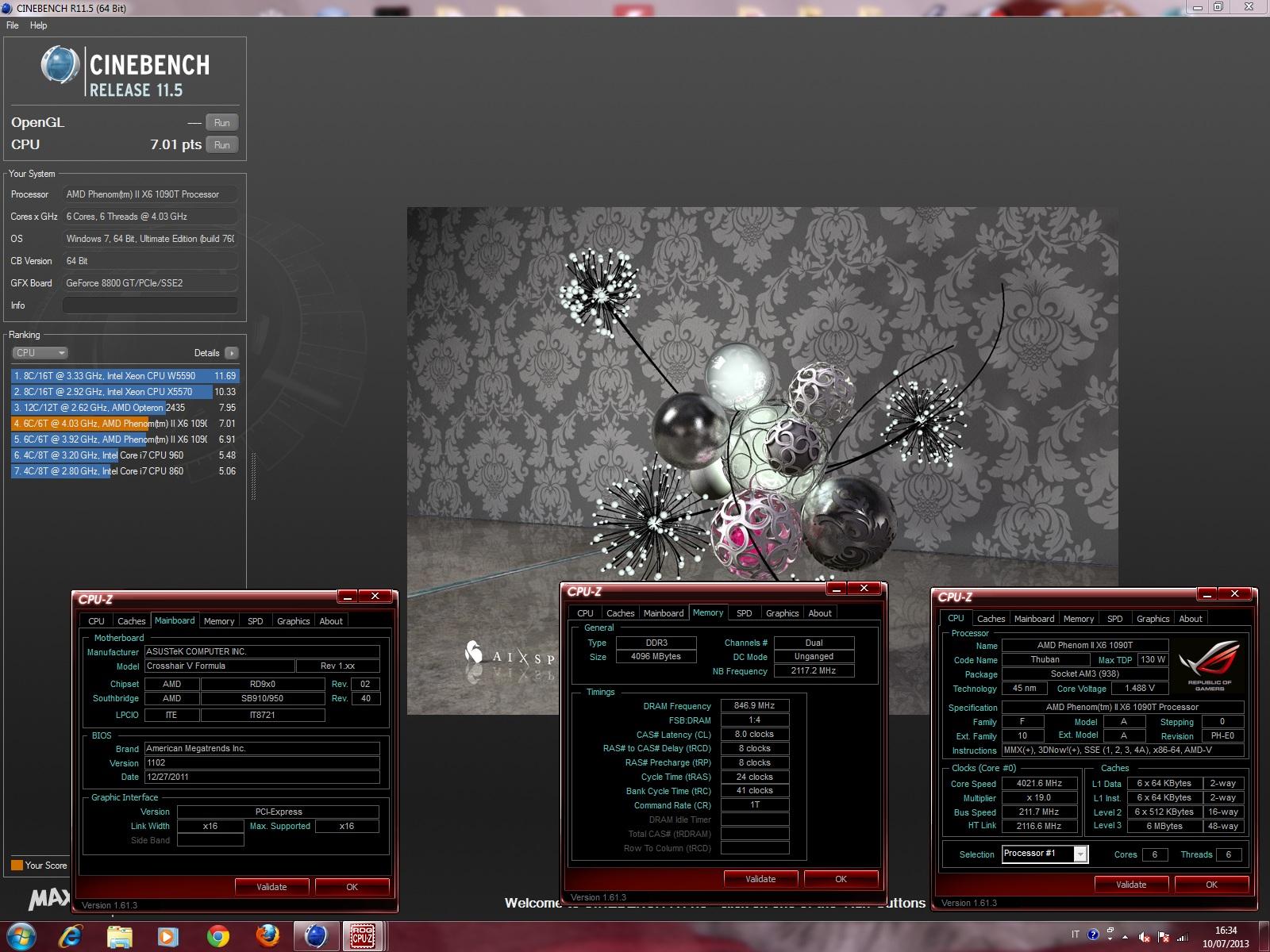Click the Crosshair V Formula model field
Viewport: 1270px width, 952px height.
pyautogui.click(x=219, y=666)
